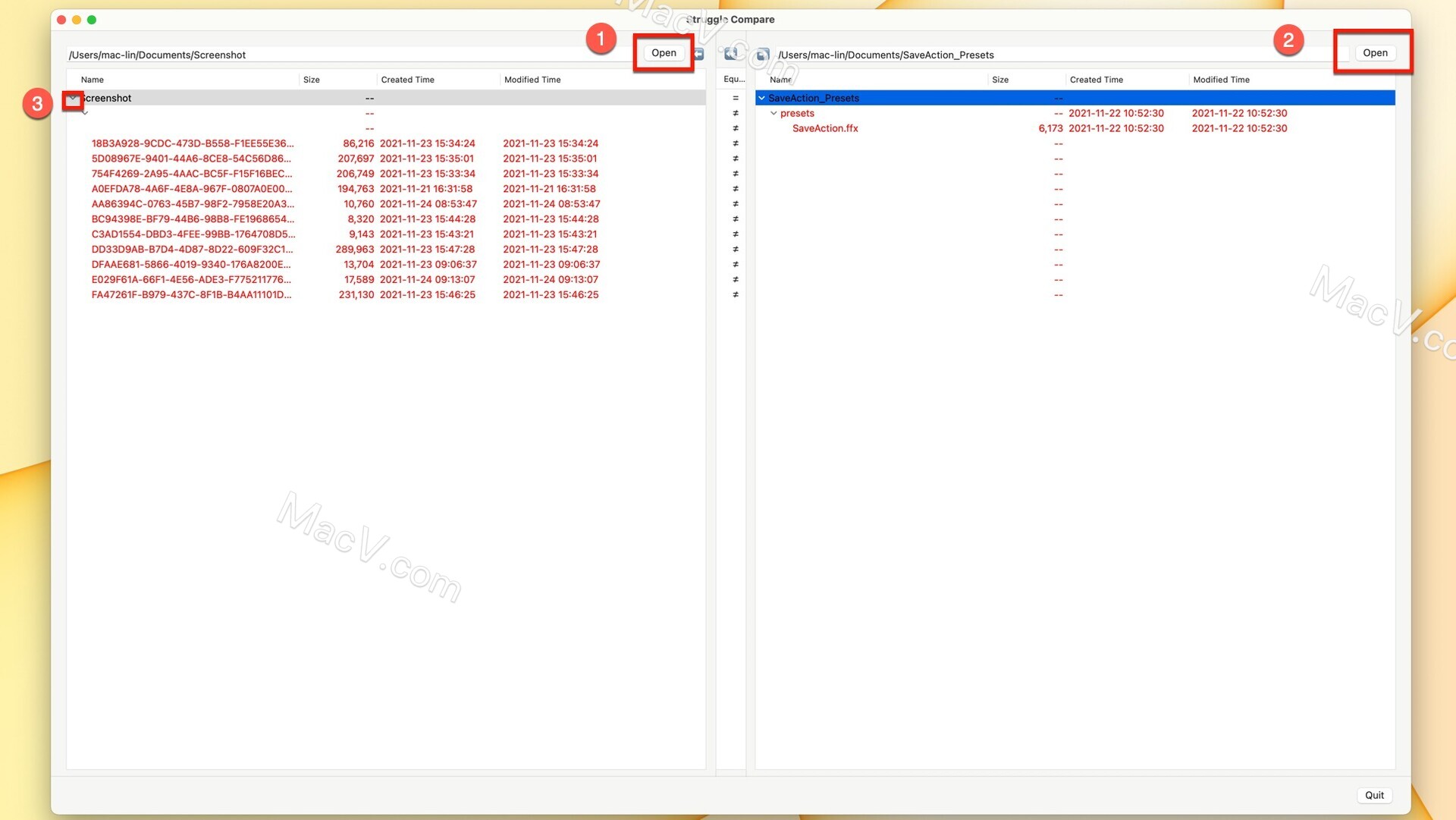Click SaveAction.ffx's modified time 2021-11-22 10:52:30

1239,128
